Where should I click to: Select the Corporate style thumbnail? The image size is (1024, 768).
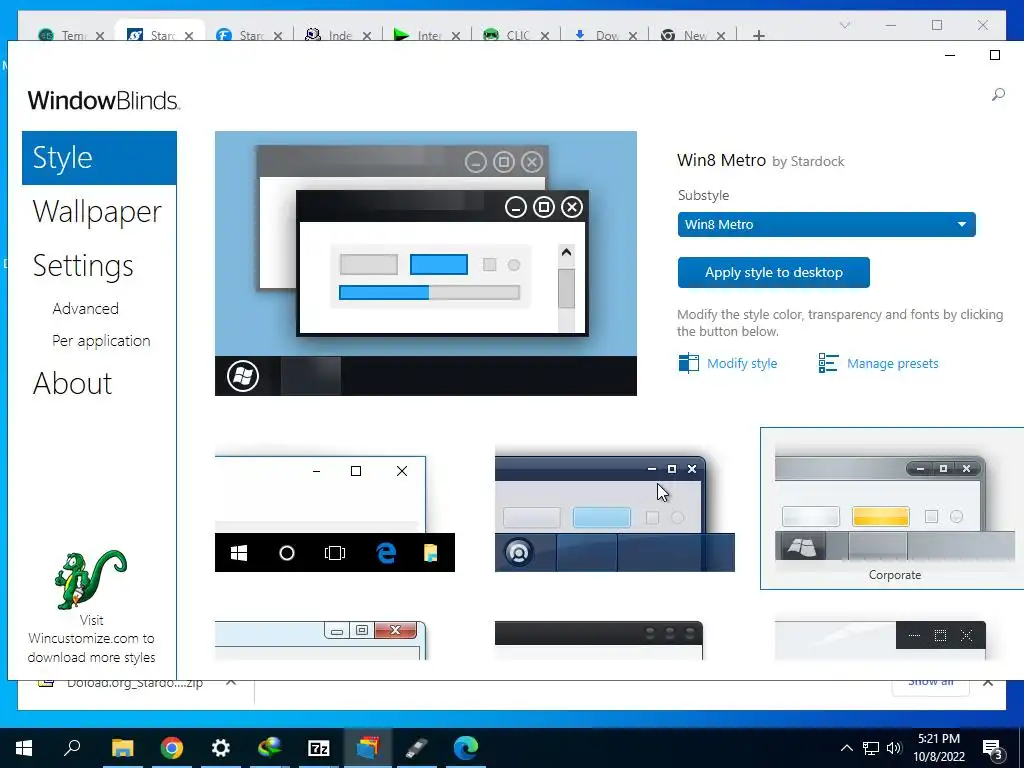click(893, 508)
